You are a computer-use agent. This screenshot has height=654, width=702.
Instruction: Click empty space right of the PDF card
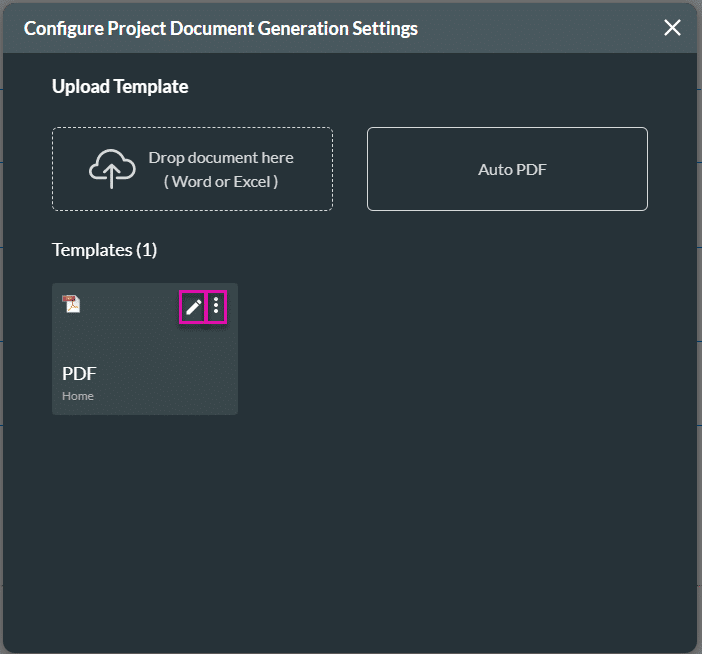click(x=450, y=350)
